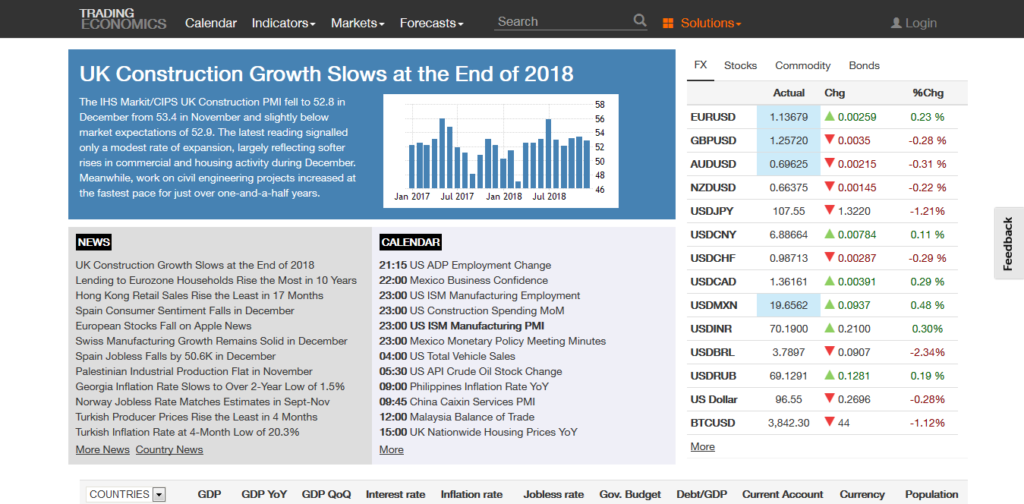Click the Login user icon
Viewport: 1024px width, 504px height.
click(896, 24)
